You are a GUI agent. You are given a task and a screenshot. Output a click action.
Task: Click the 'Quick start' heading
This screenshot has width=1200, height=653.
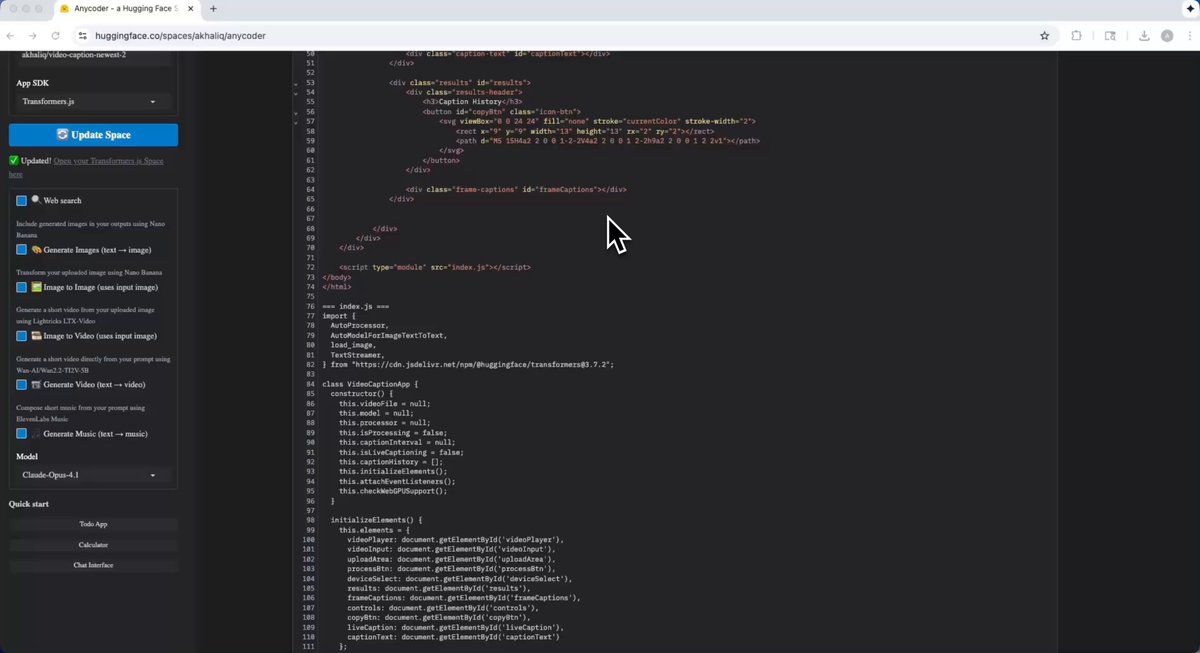pyautogui.click(x=29, y=504)
